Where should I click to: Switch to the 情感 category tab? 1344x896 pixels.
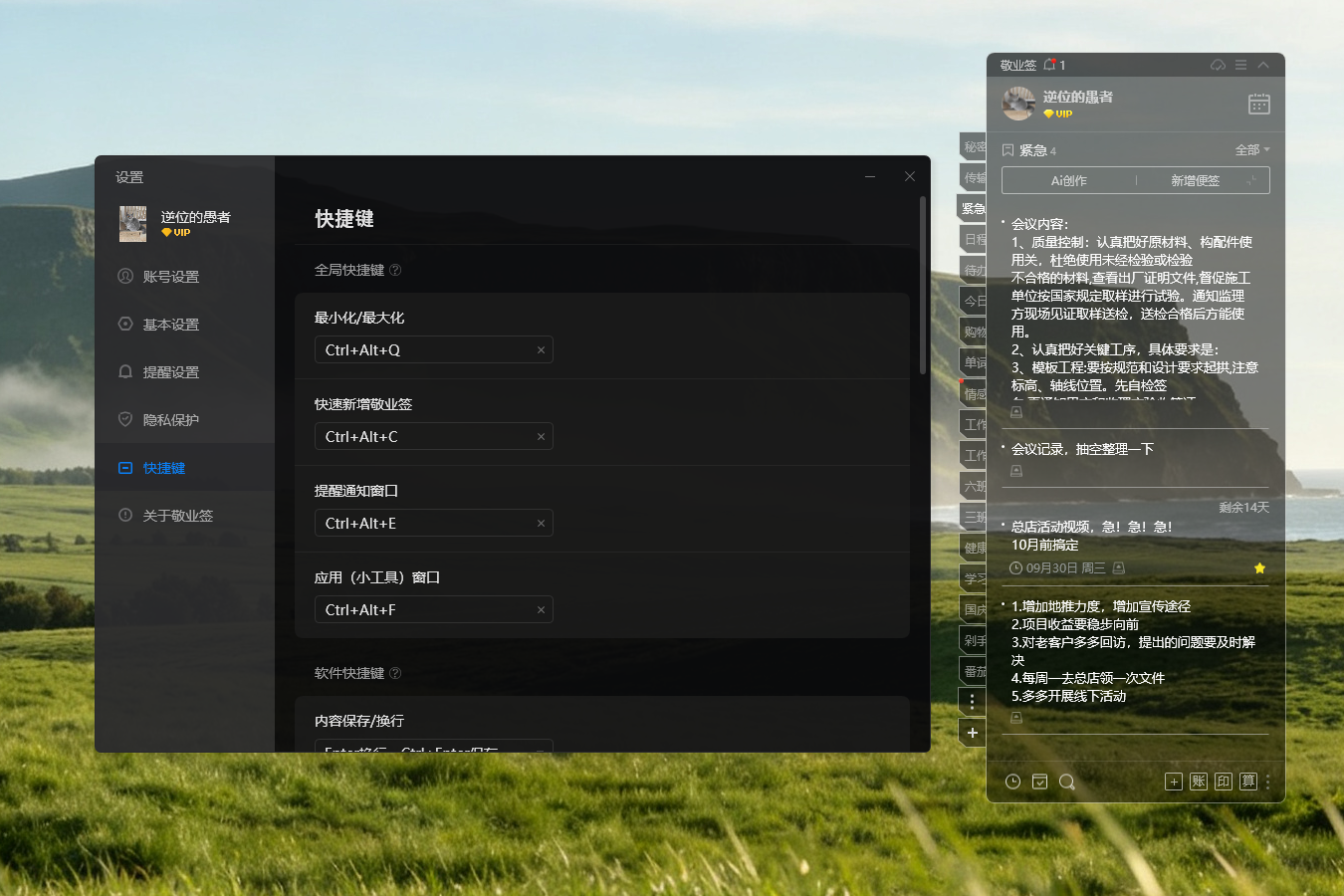tap(974, 394)
